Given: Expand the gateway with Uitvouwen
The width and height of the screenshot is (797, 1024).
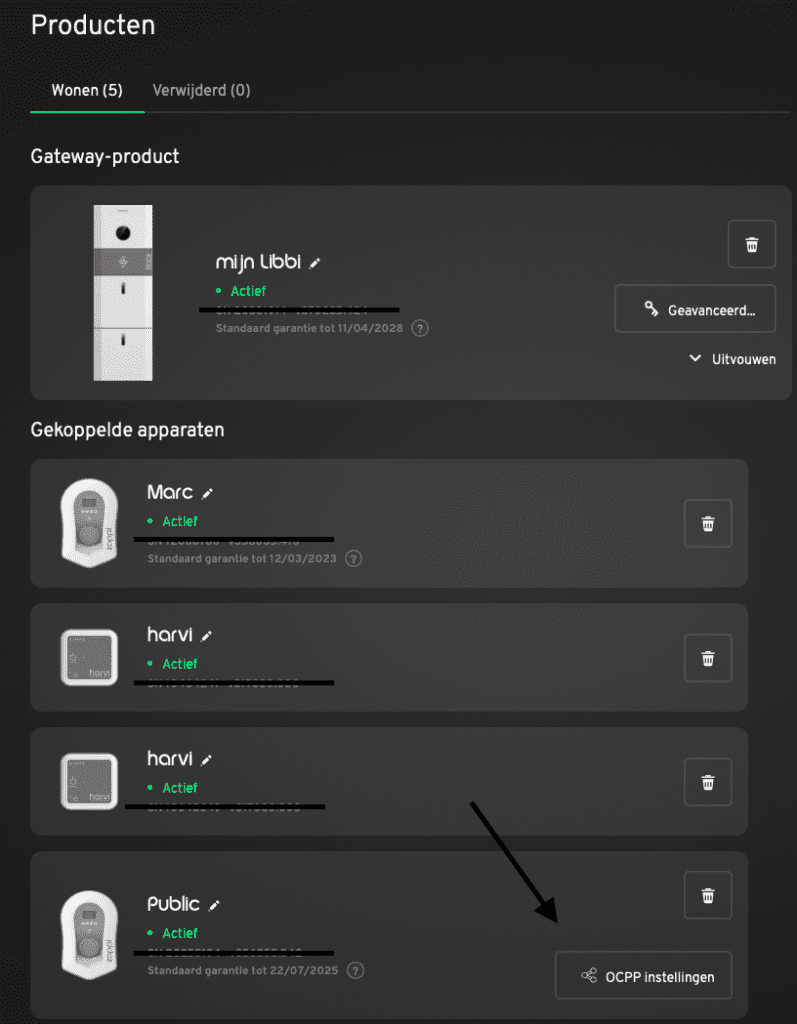Looking at the screenshot, I should [x=732, y=359].
